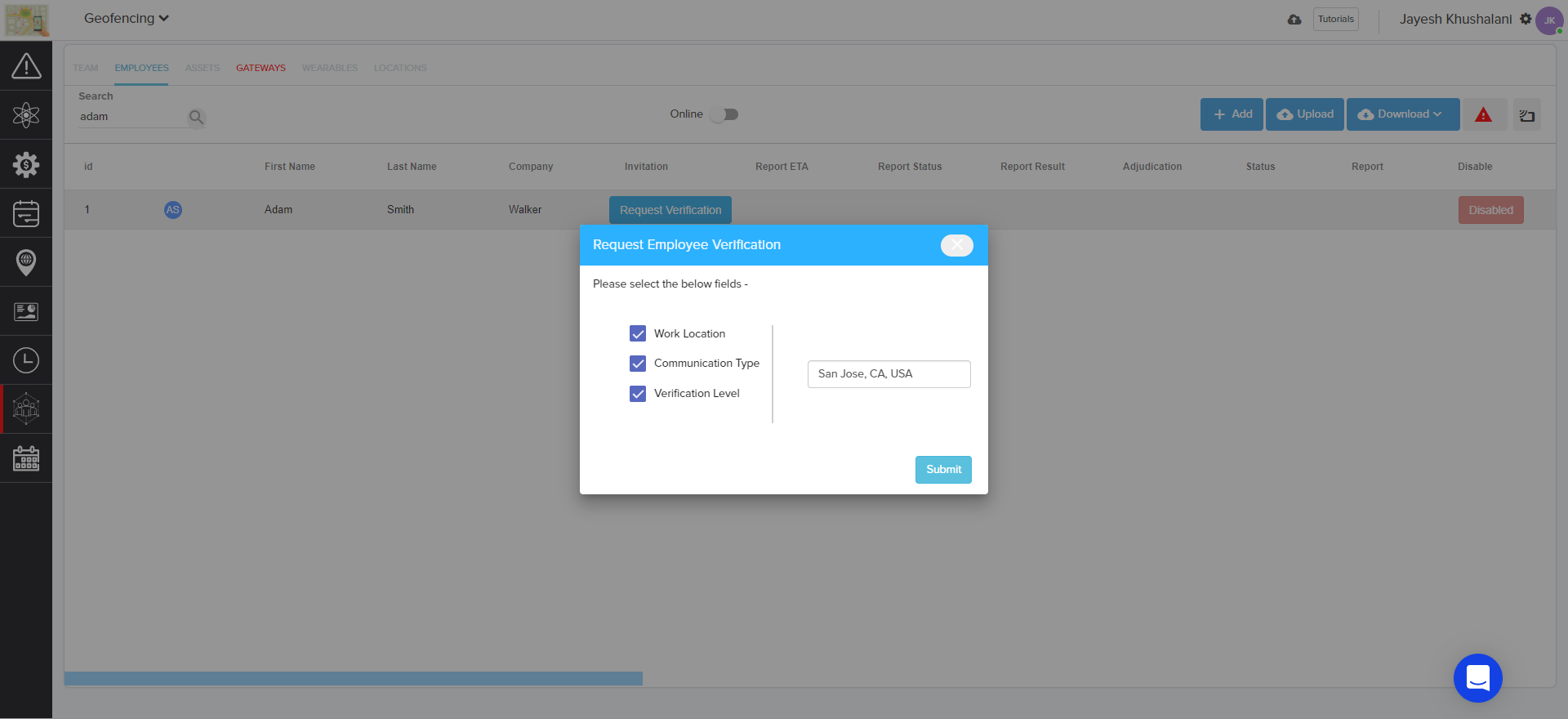Click the San Jose, CA, USA location field
Image resolution: width=1568 pixels, height=719 pixels.
889,374
